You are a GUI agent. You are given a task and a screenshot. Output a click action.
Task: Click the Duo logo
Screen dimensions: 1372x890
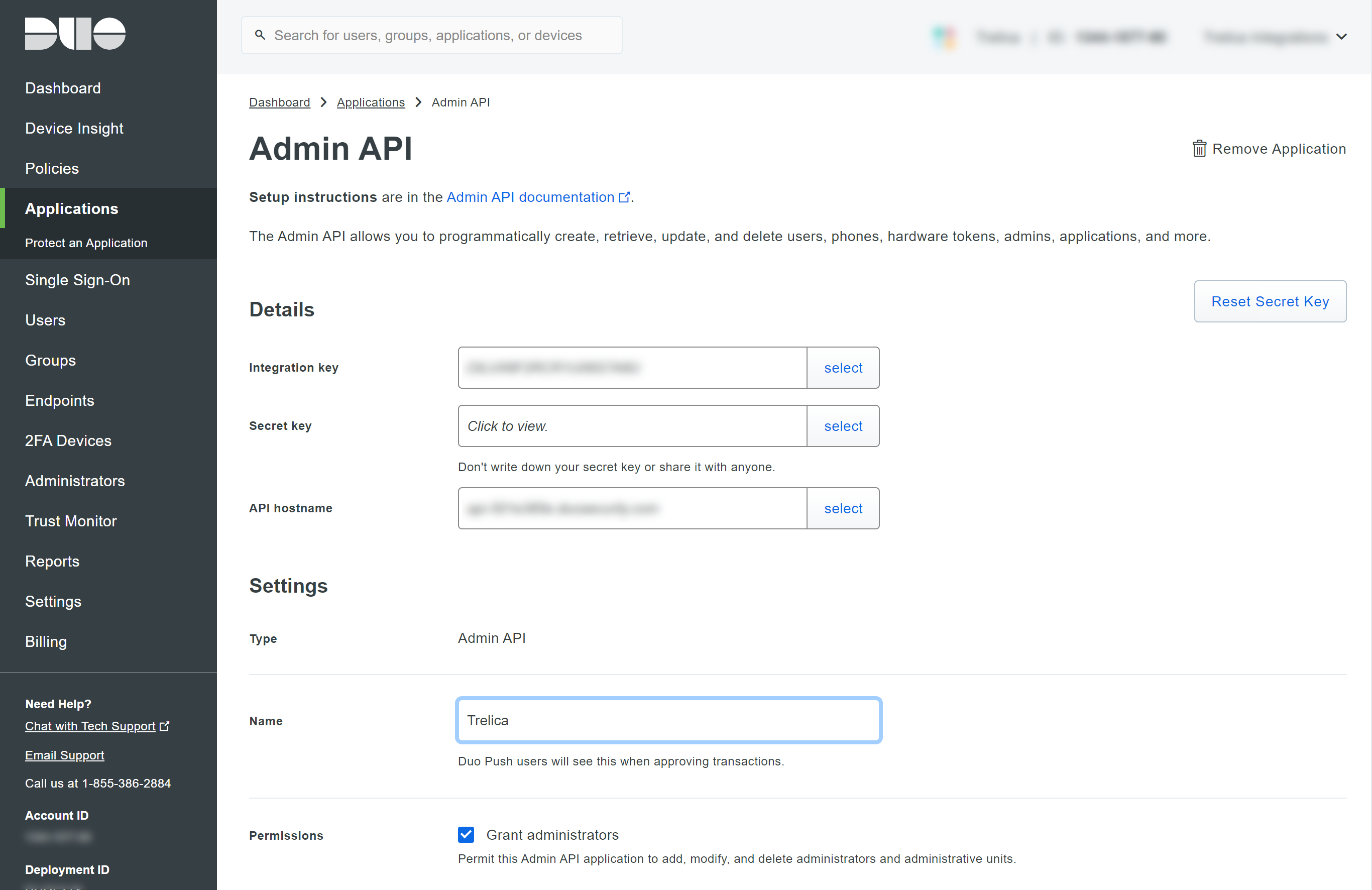75,34
